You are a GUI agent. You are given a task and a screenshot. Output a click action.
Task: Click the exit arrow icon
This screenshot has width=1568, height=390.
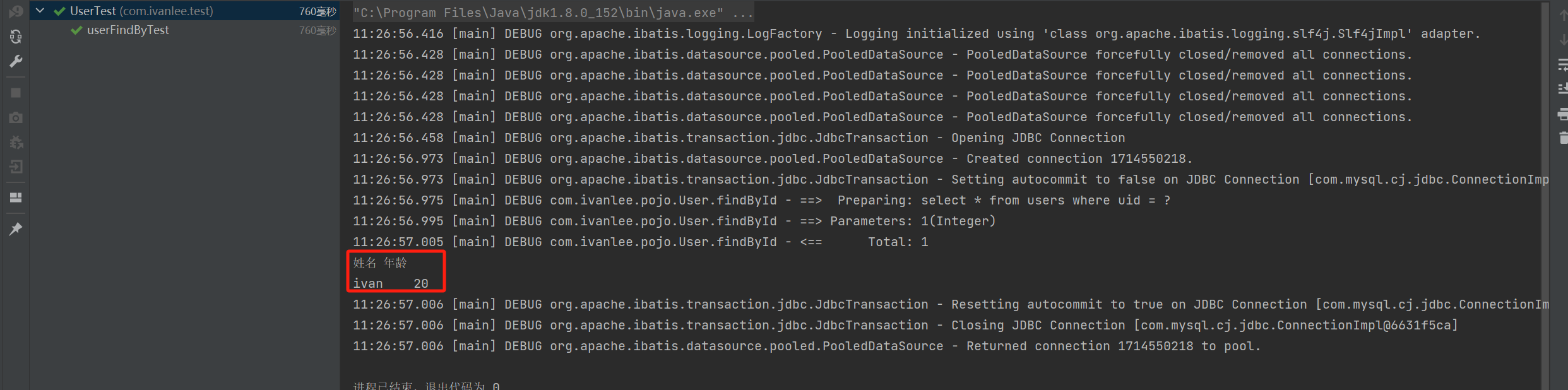[16, 167]
